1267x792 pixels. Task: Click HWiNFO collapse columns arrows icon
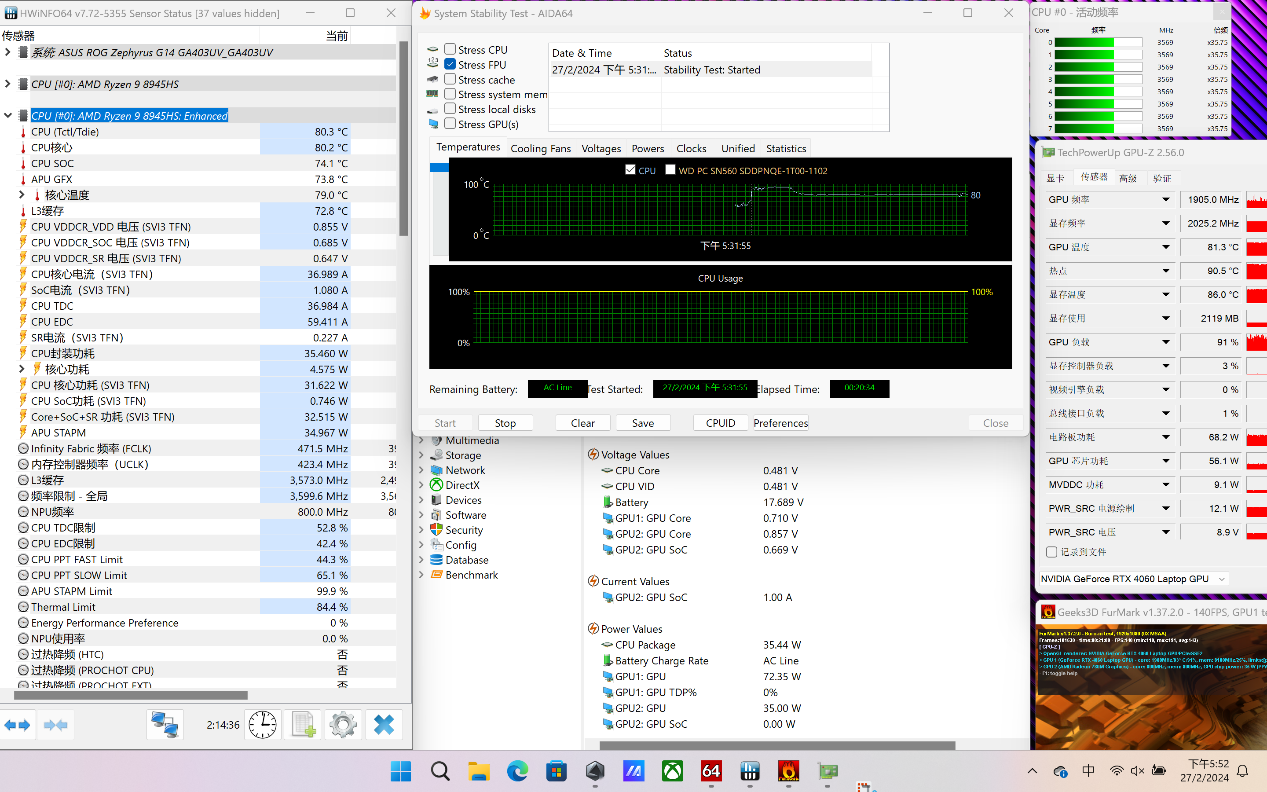coord(55,725)
